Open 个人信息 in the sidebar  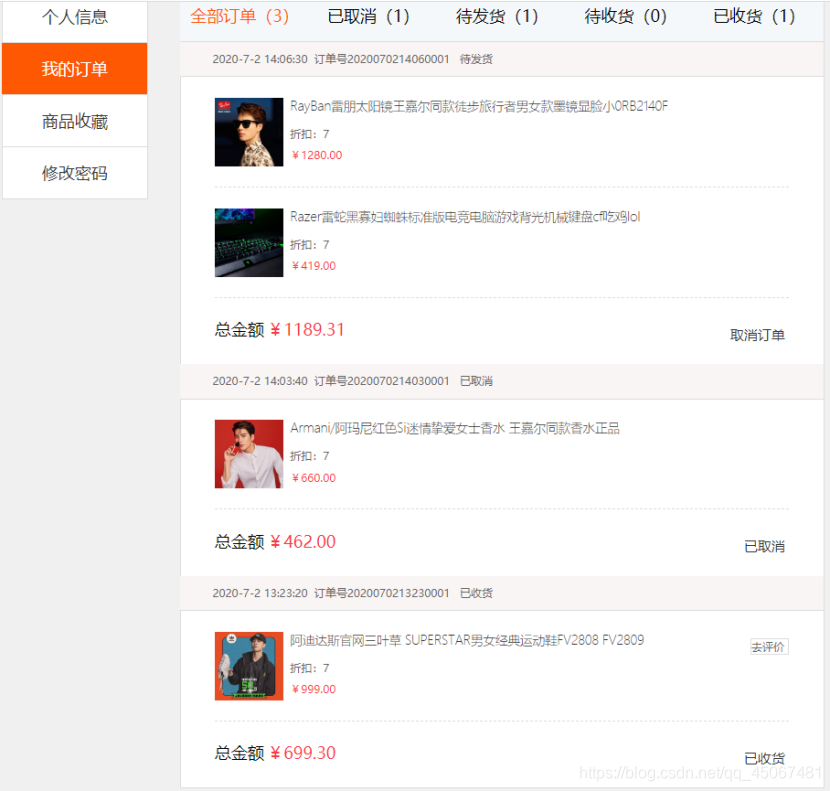[x=75, y=18]
